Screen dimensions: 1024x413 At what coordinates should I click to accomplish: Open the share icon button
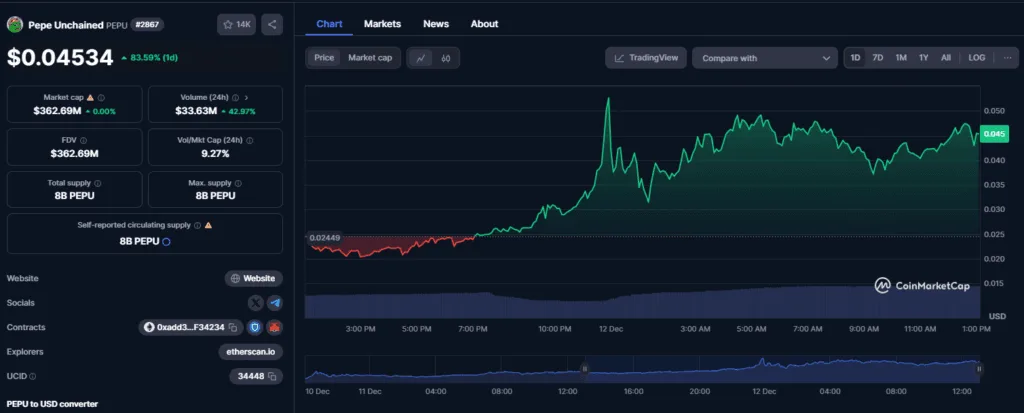click(272, 25)
